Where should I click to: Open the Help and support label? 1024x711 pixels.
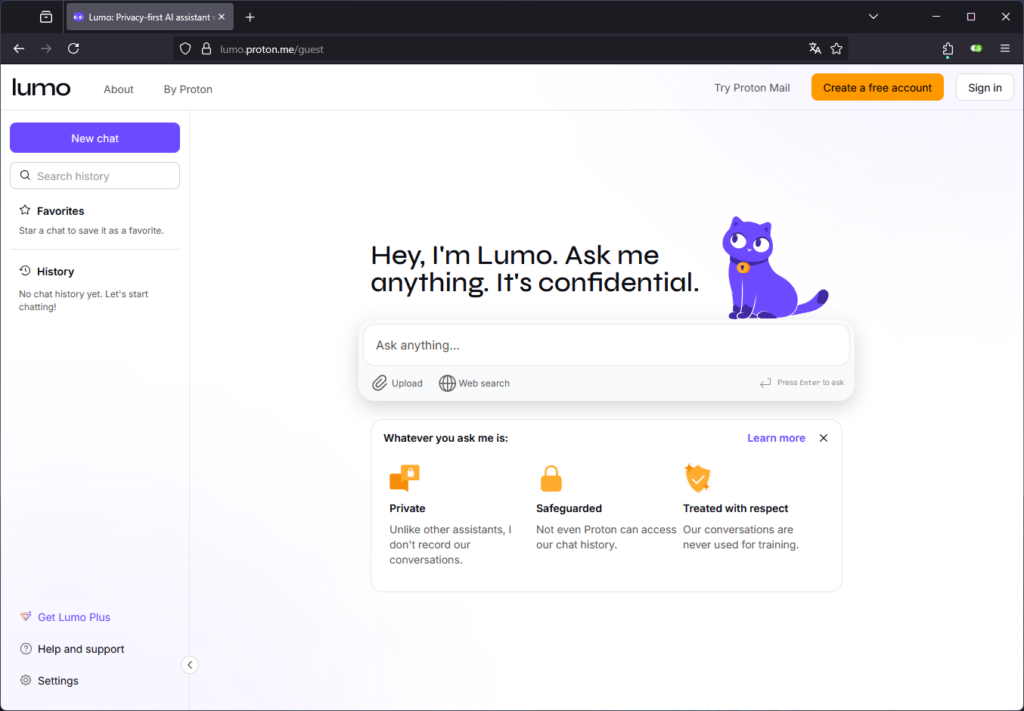(81, 649)
